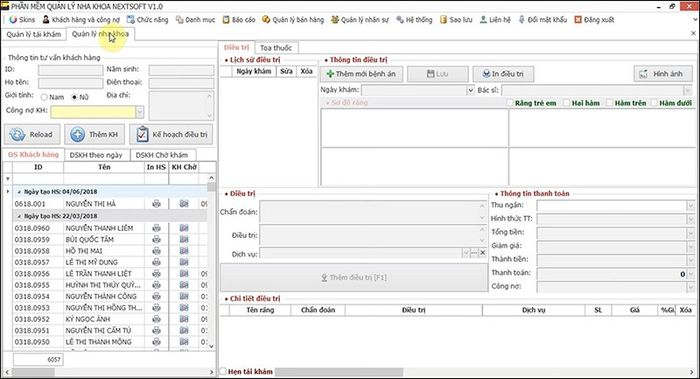The width and height of the screenshot is (700, 379).
Task: Select row 0318.0953 NGUYỄN THỊ HỒNG TH
Action: [x=110, y=308]
